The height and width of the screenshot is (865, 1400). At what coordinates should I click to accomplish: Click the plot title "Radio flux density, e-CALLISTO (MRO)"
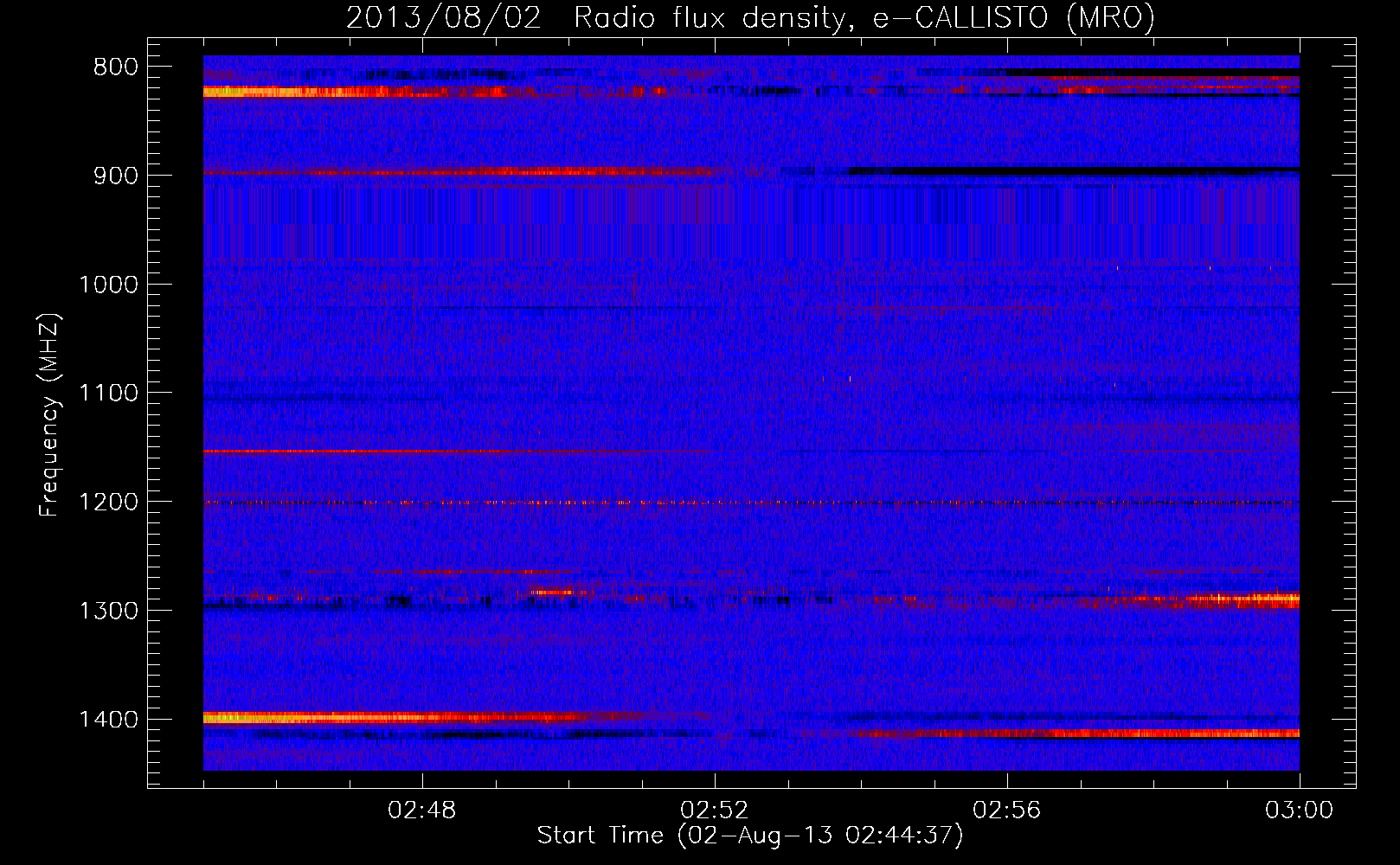point(864,17)
